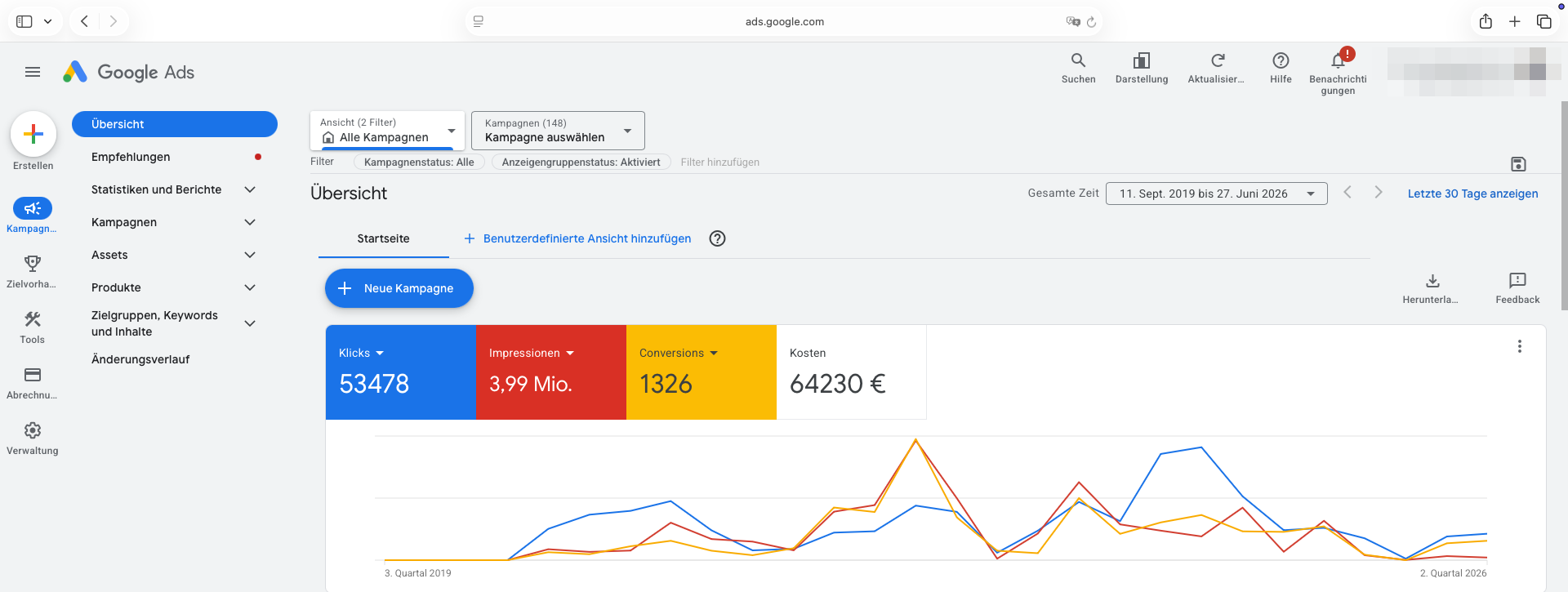Open the Feedback icon
Viewport: 1568px width, 592px height.
[1517, 281]
